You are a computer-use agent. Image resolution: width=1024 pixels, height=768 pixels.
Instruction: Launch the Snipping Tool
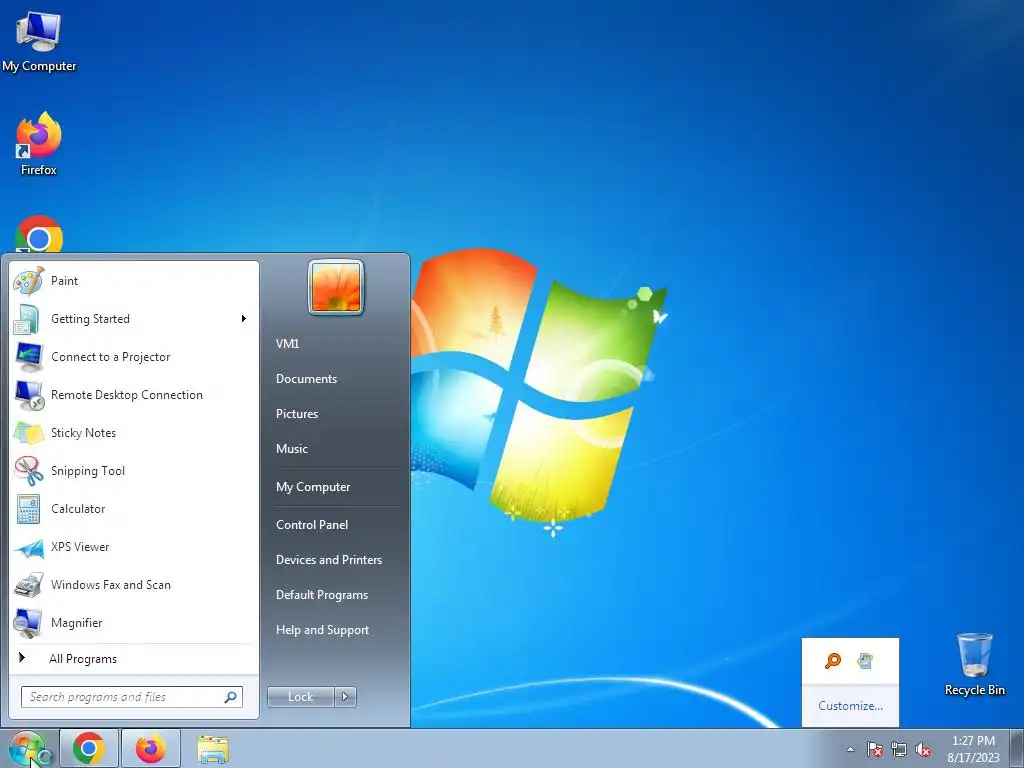coord(134,471)
